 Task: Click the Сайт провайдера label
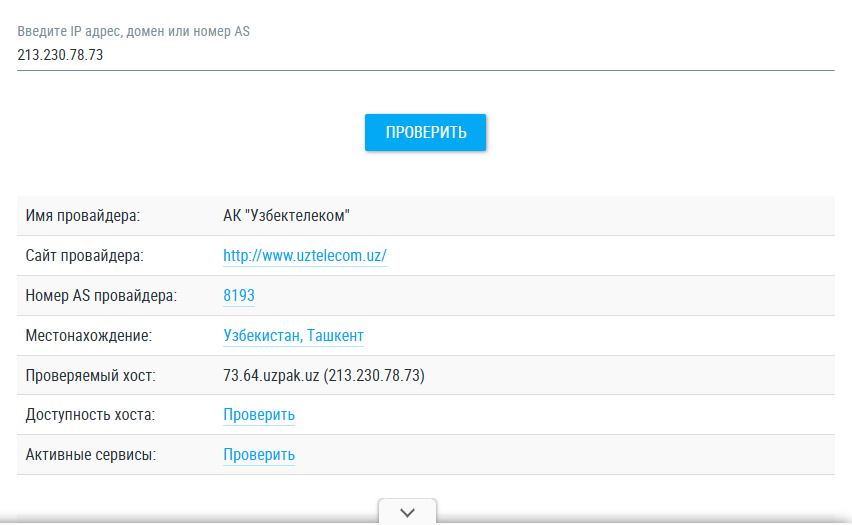pos(84,255)
